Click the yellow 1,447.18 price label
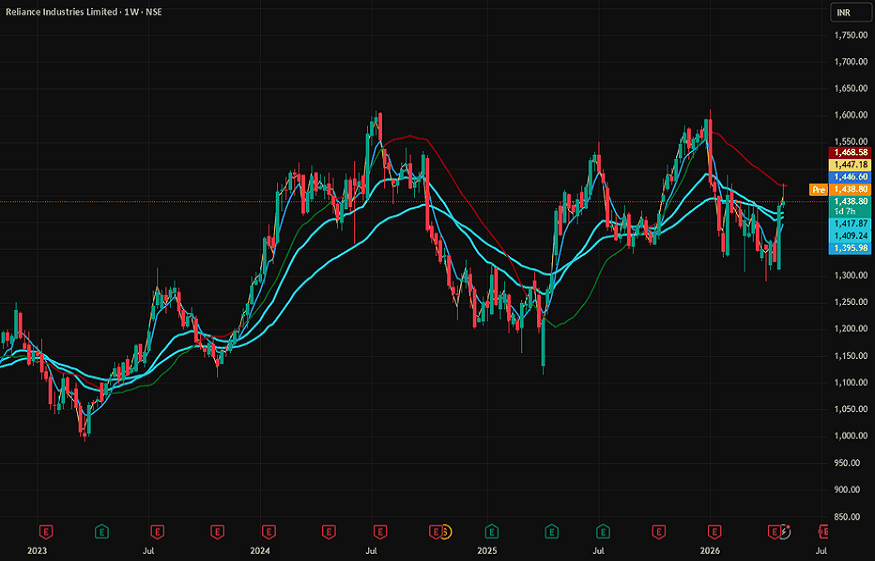 pyautogui.click(x=850, y=165)
